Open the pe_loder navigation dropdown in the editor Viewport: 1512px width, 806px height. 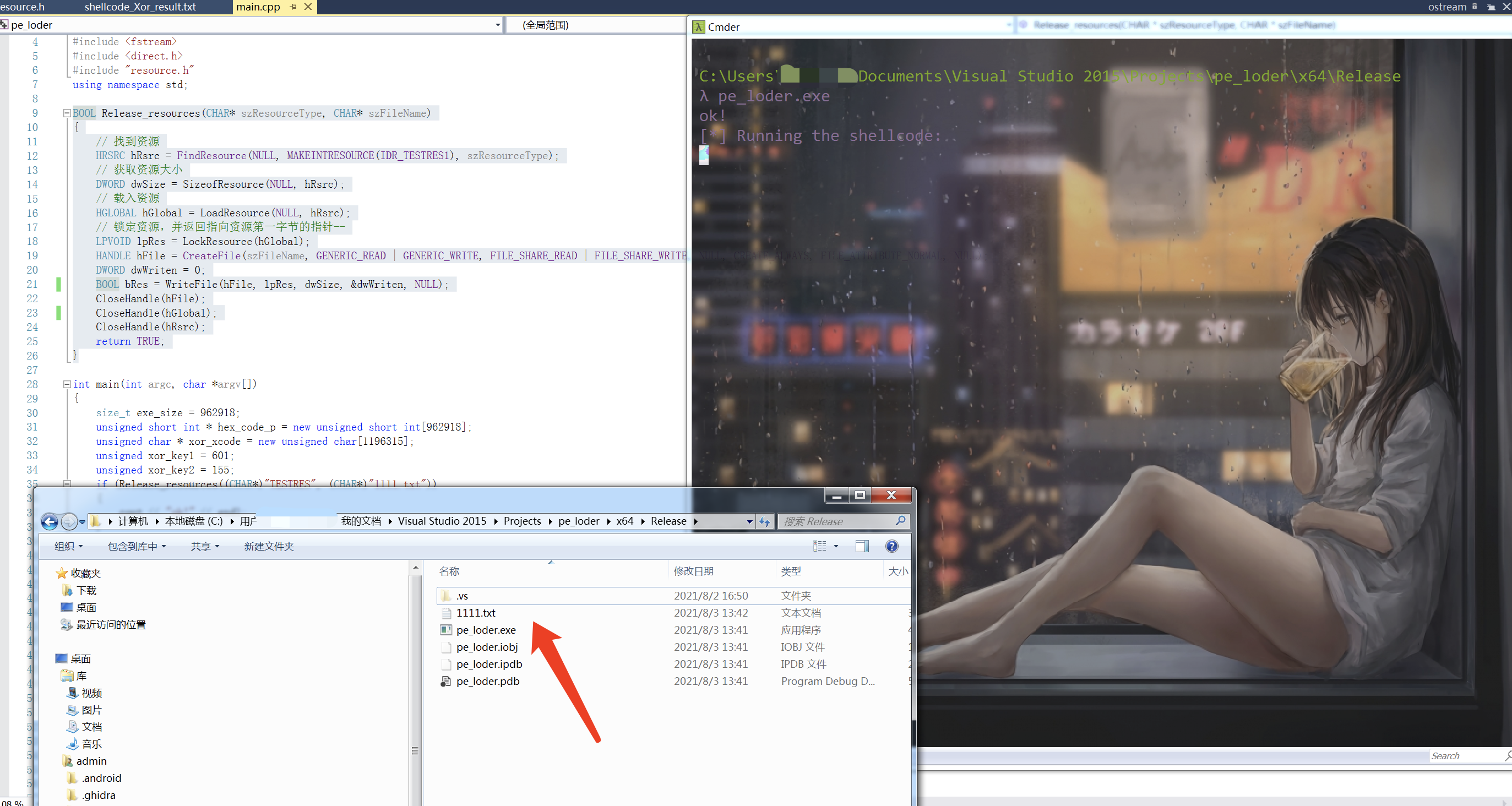497,25
